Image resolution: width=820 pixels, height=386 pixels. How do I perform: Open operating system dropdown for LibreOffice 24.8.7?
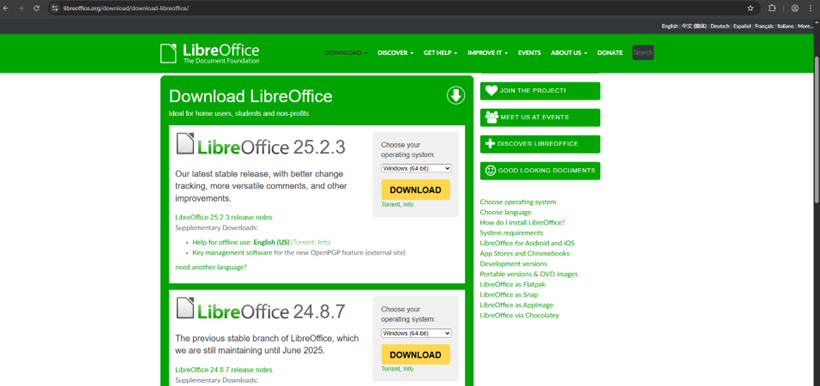click(x=416, y=333)
